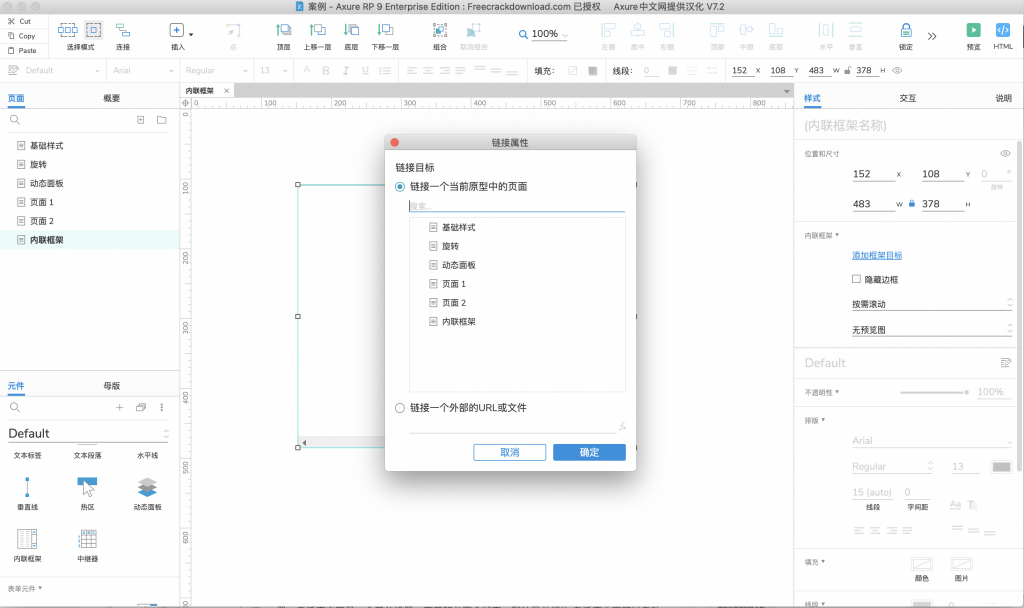1024x608 pixels.
Task: Open the zoom 100% dropdown
Action: (x=544, y=34)
